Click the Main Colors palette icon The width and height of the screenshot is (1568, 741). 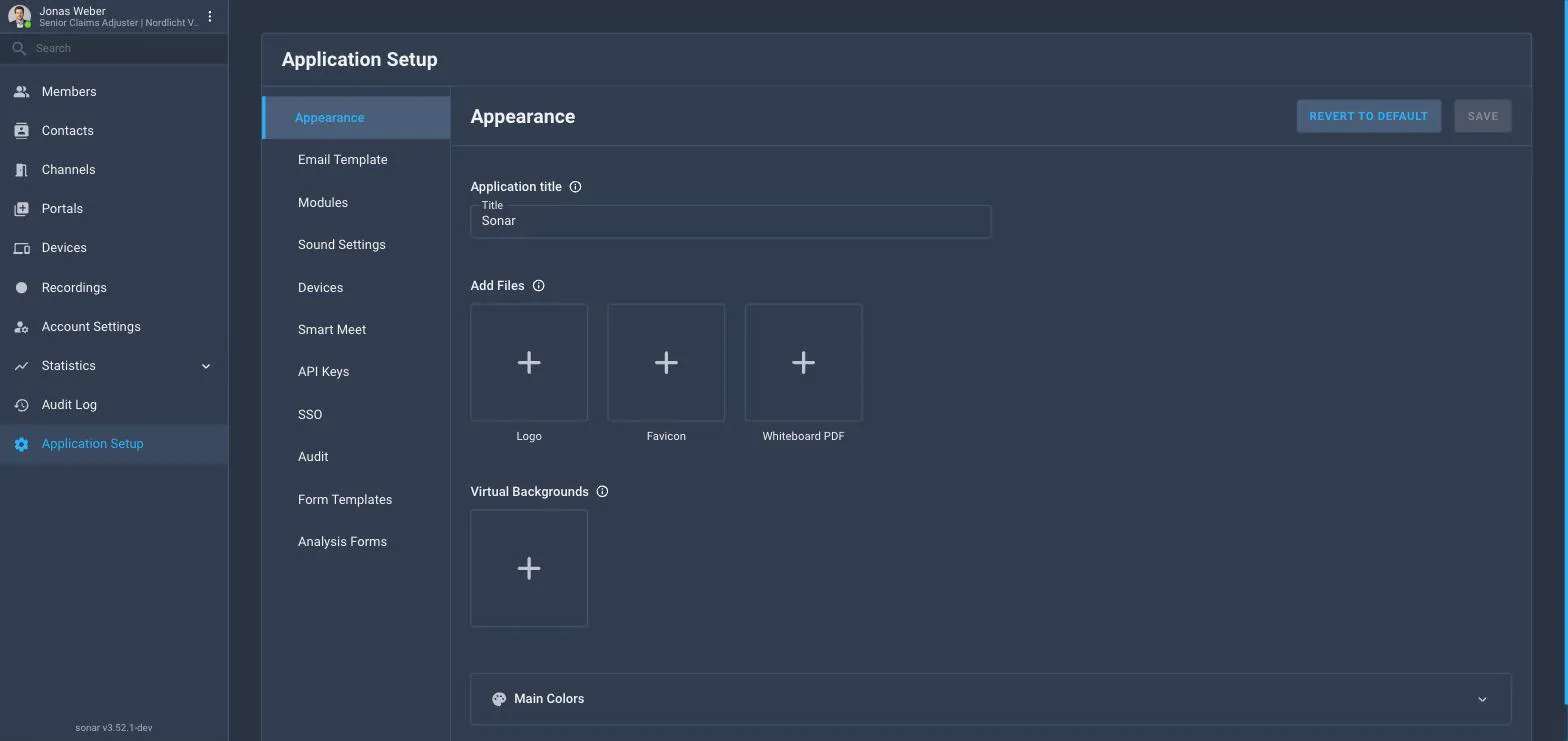click(499, 699)
